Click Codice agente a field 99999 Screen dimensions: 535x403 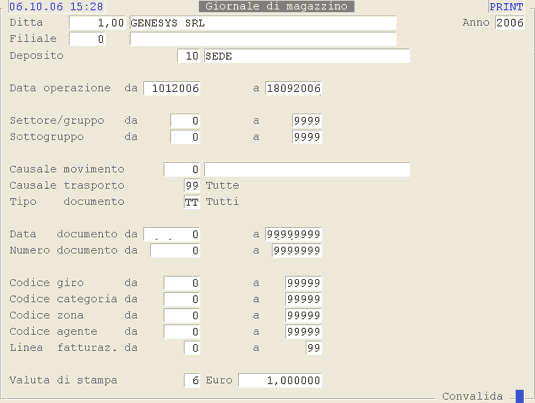tap(303, 332)
